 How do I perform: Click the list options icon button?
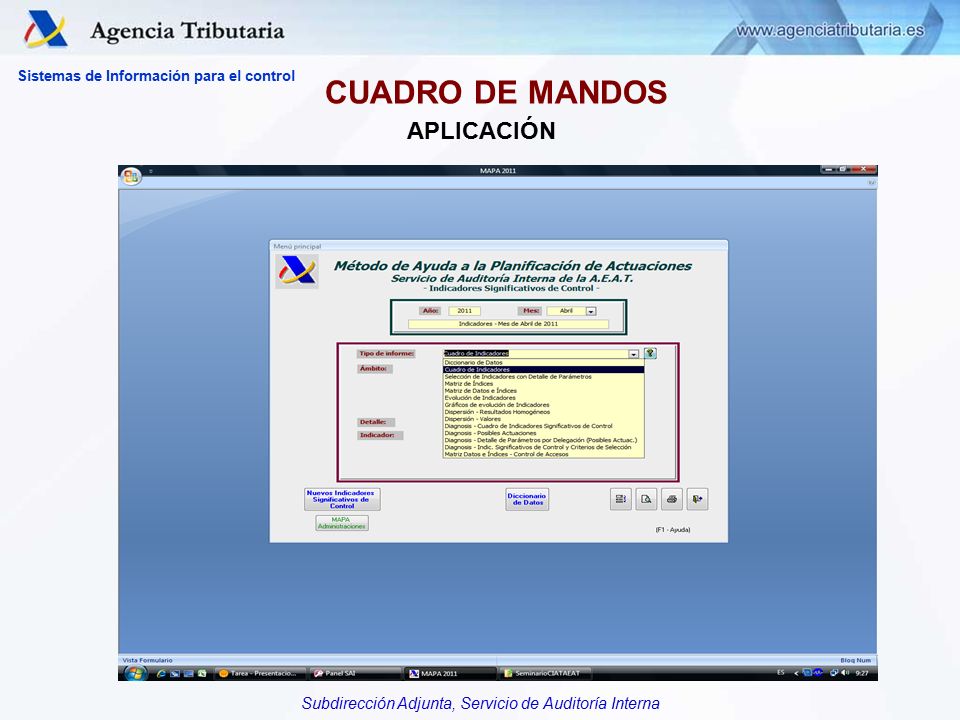pos(620,499)
